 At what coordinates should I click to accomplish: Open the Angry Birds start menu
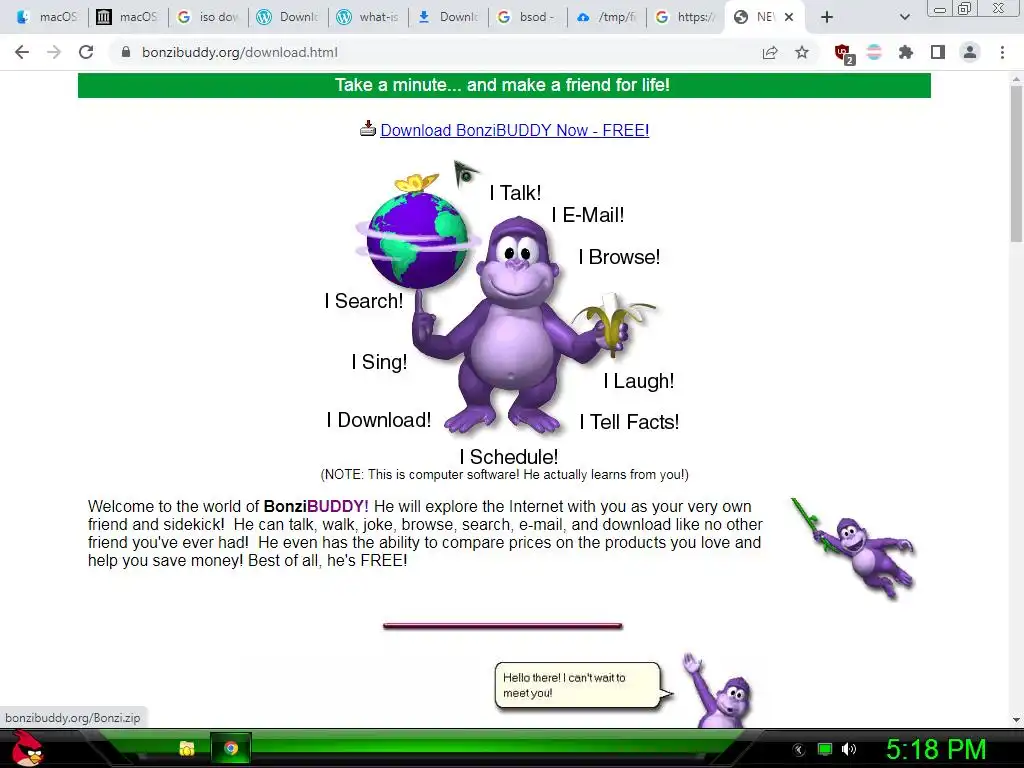coord(27,748)
